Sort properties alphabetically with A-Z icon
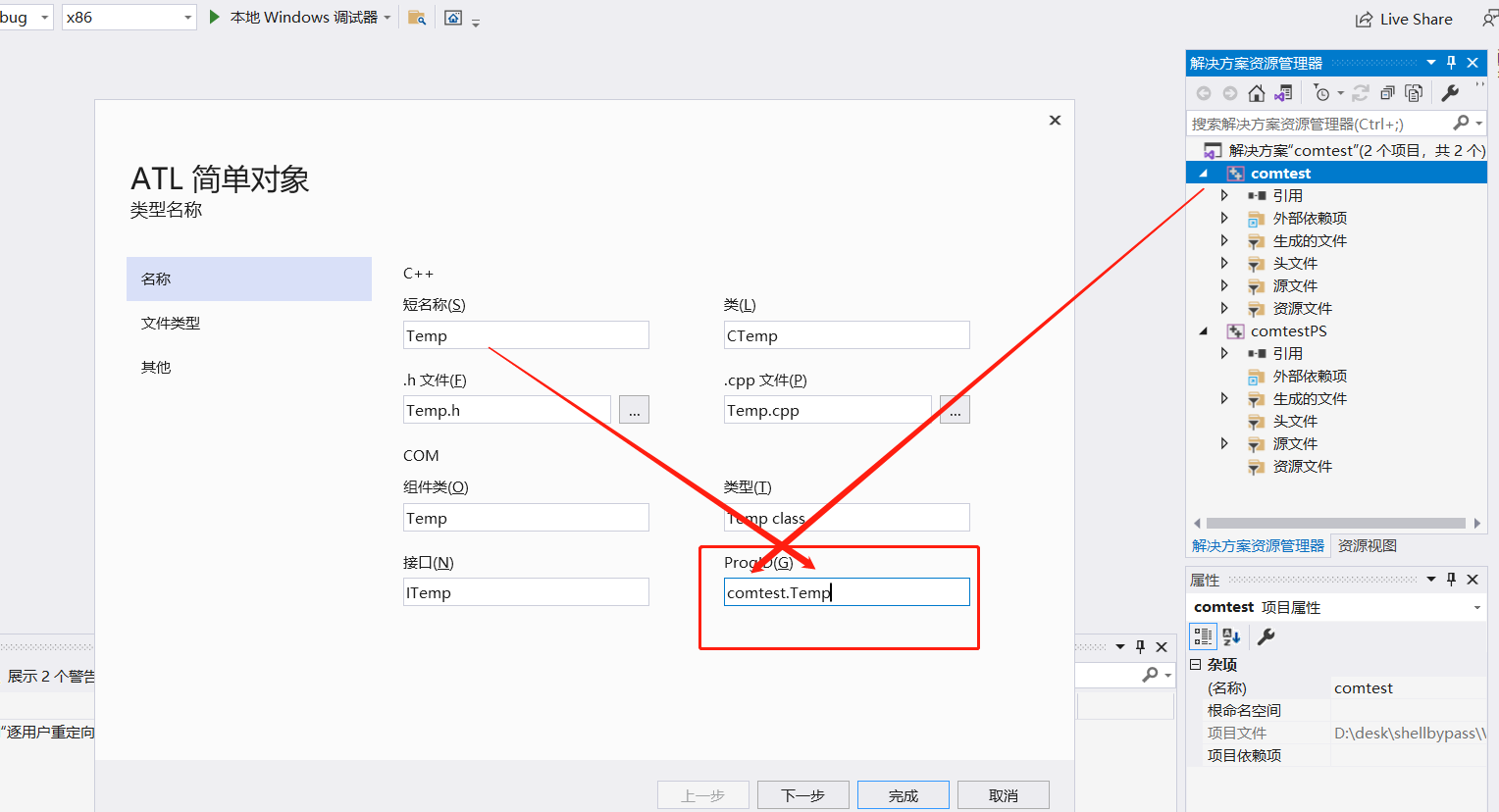 click(x=1231, y=636)
